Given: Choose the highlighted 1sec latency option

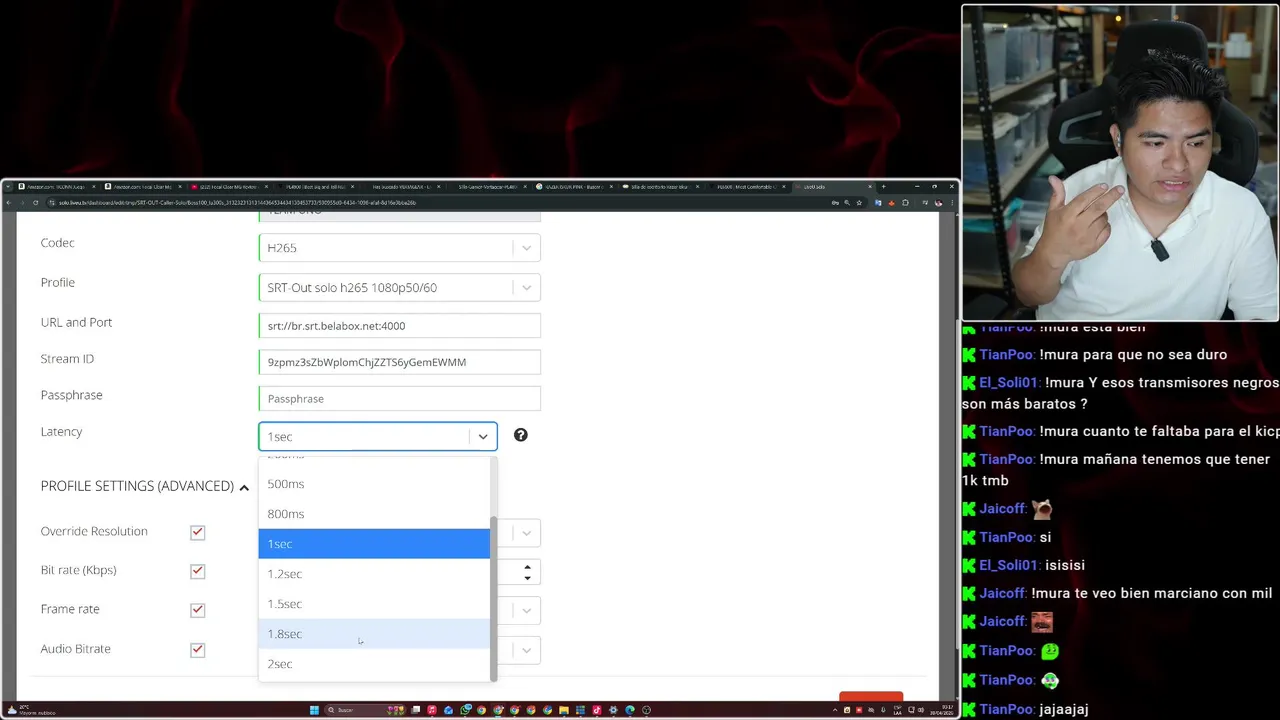Looking at the screenshot, I should [x=374, y=544].
